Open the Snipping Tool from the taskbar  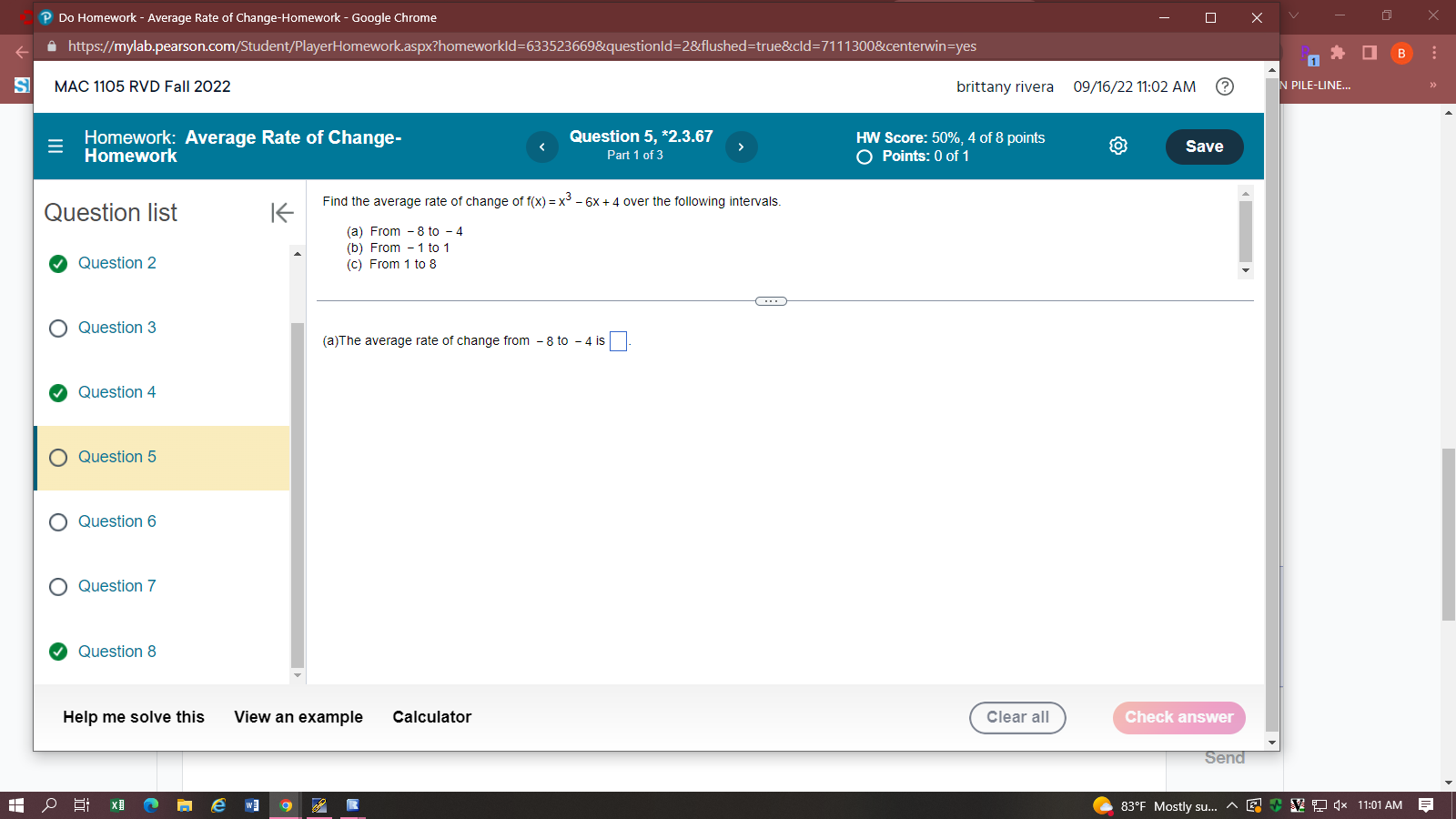(319, 805)
